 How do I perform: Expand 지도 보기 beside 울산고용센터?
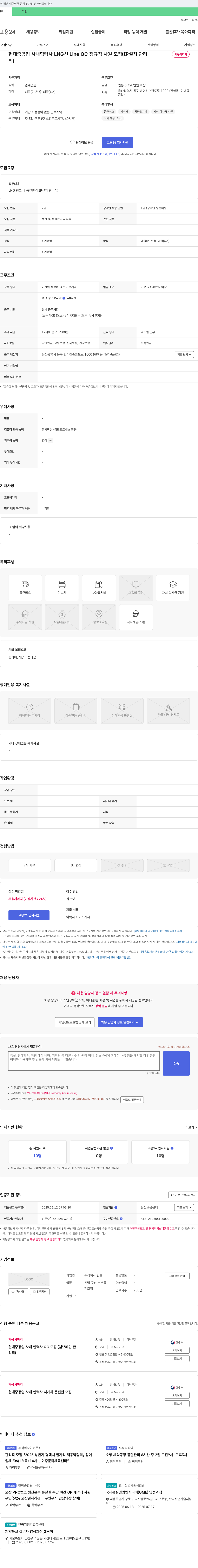tap(184, 1208)
